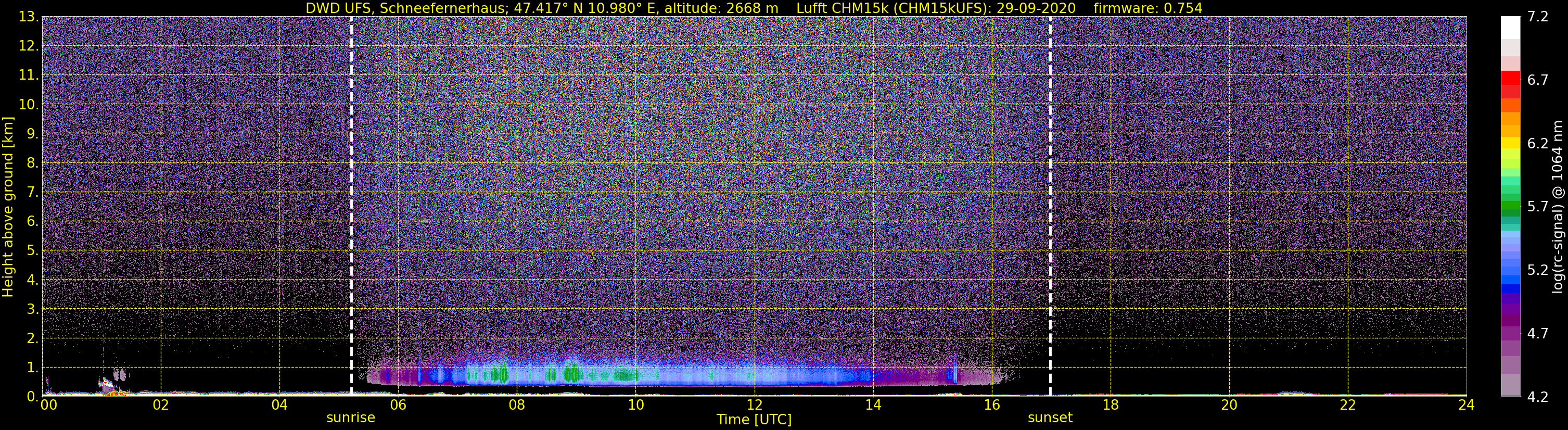Click the white sunrise dashed line marker

coord(351,206)
